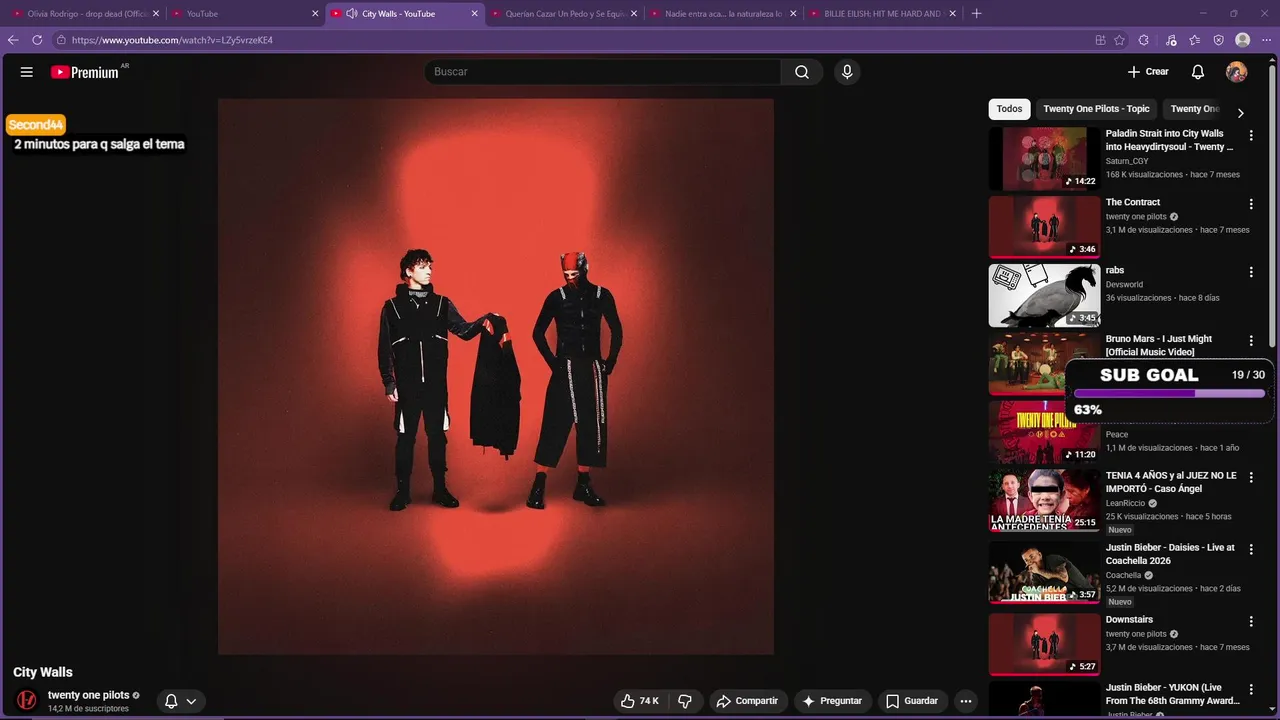Switch to Olivia Rodrigo drop dead tab
The height and width of the screenshot is (720, 1280).
click(84, 14)
